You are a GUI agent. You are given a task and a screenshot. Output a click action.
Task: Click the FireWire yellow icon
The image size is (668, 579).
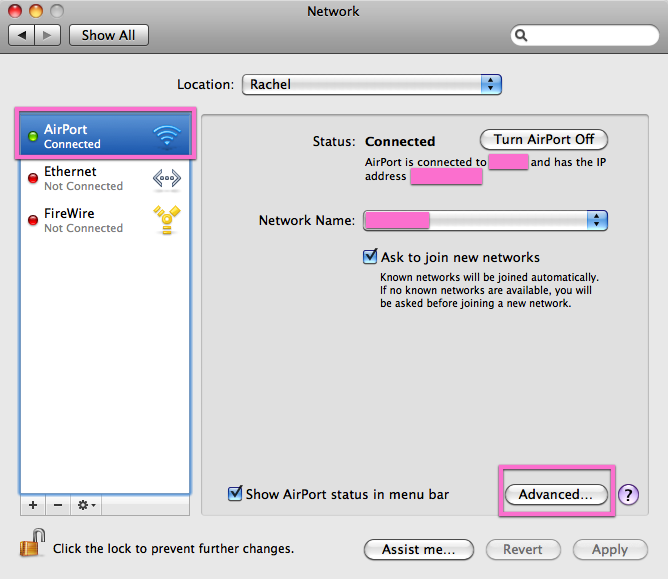tap(166, 220)
